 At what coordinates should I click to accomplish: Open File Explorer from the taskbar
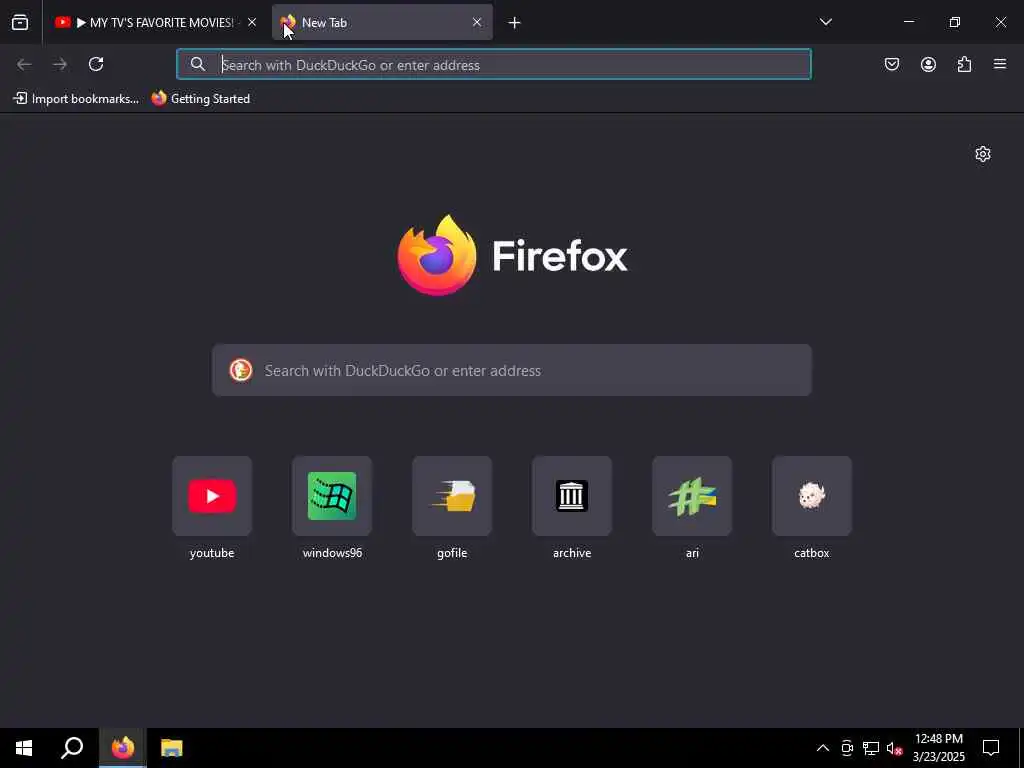172,748
